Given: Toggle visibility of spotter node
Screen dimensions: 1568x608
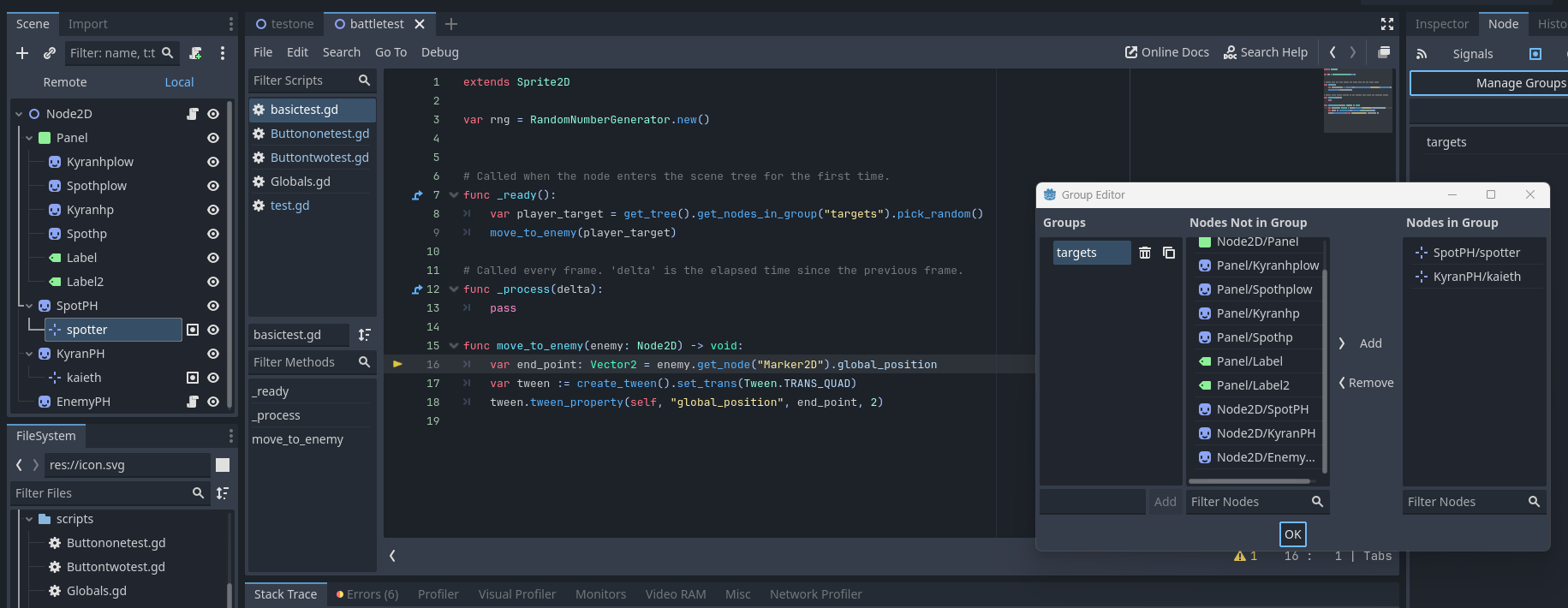Looking at the screenshot, I should click(x=213, y=330).
